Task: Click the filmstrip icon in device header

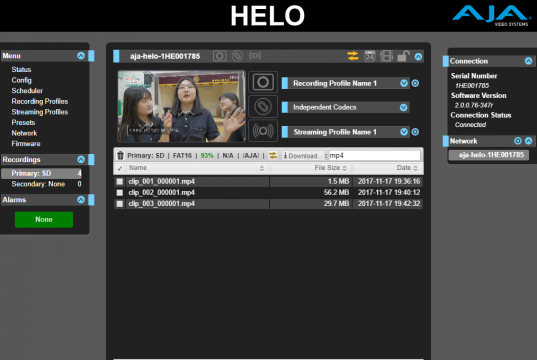Action: (386, 56)
